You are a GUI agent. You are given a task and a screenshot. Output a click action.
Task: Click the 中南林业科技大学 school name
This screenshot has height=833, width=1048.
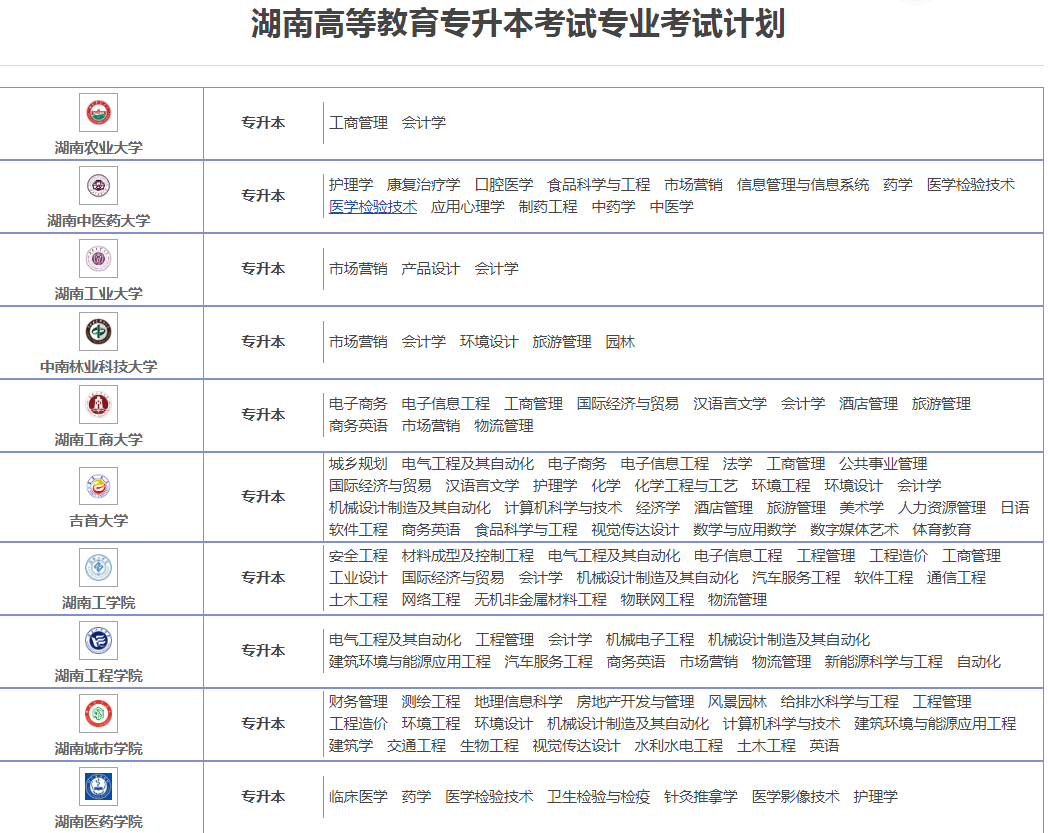coord(98,366)
